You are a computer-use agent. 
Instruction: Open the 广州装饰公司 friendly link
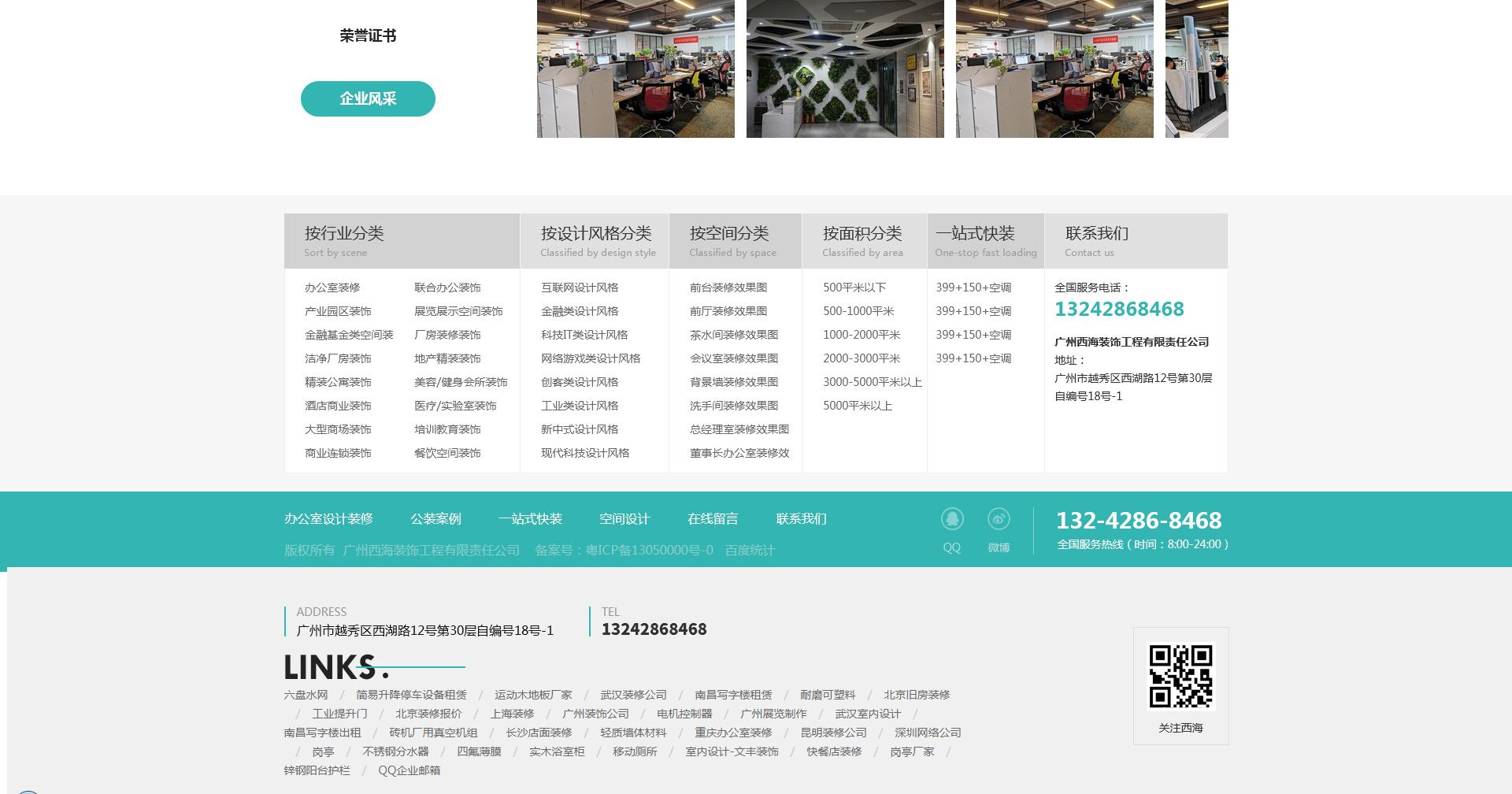coord(595,714)
